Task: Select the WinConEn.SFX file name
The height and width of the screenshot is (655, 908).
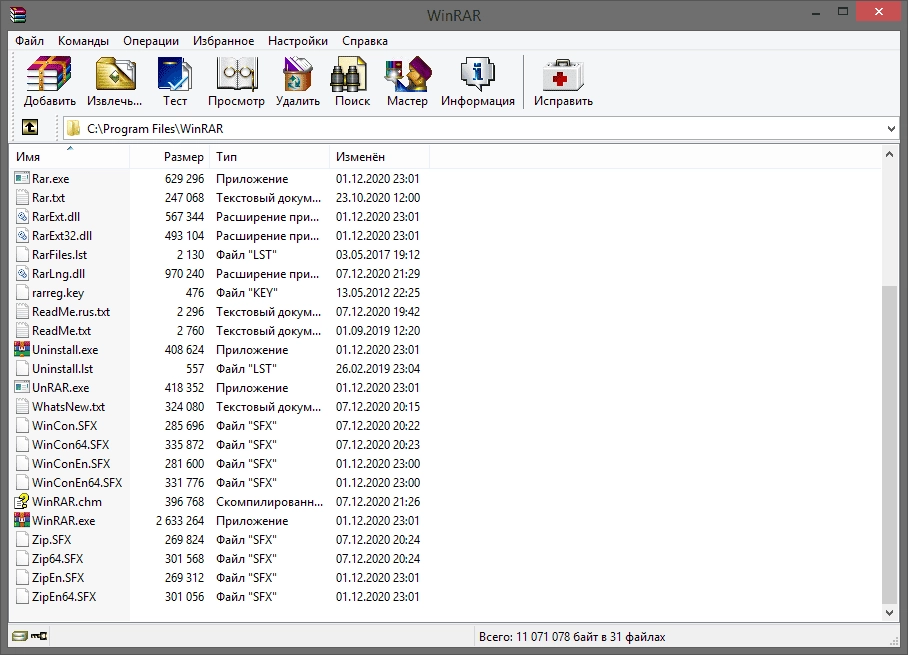Action: pos(71,464)
